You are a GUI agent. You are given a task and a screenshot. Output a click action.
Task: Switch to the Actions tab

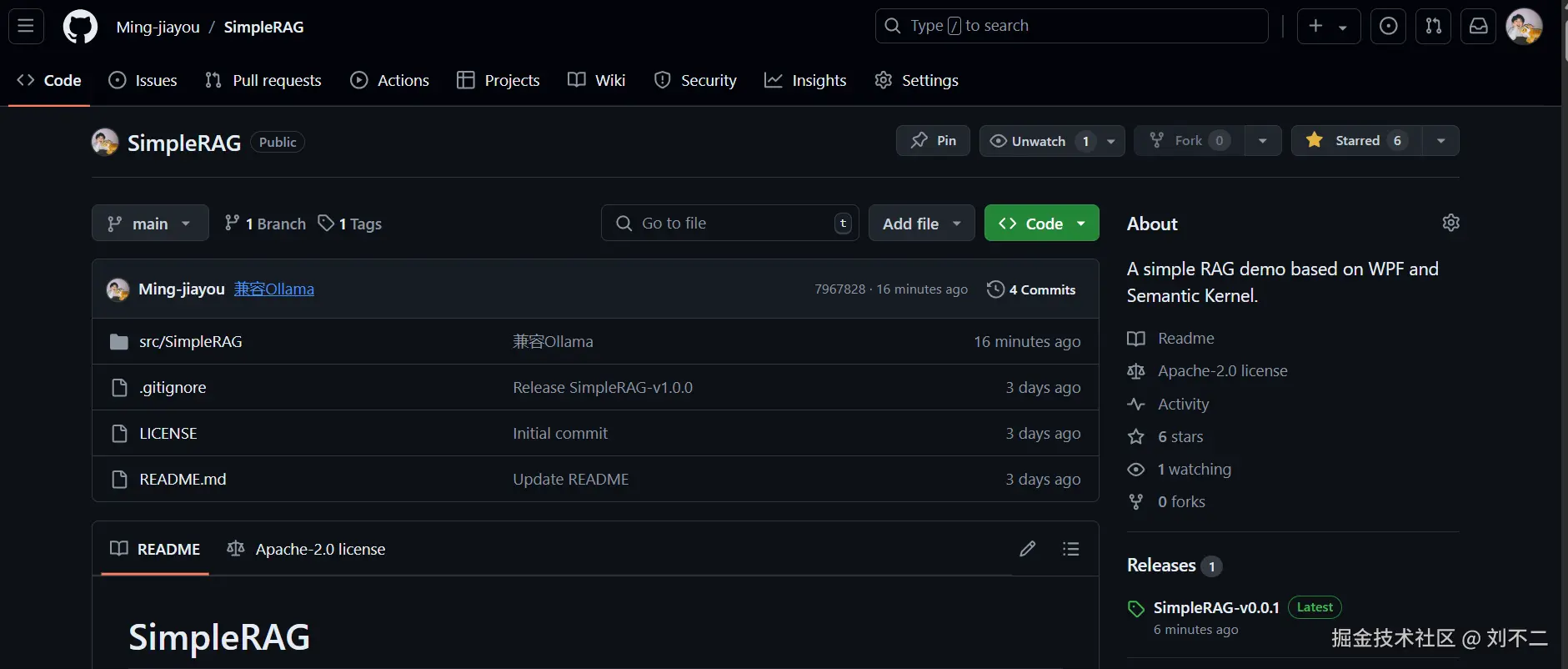pyautogui.click(x=390, y=80)
